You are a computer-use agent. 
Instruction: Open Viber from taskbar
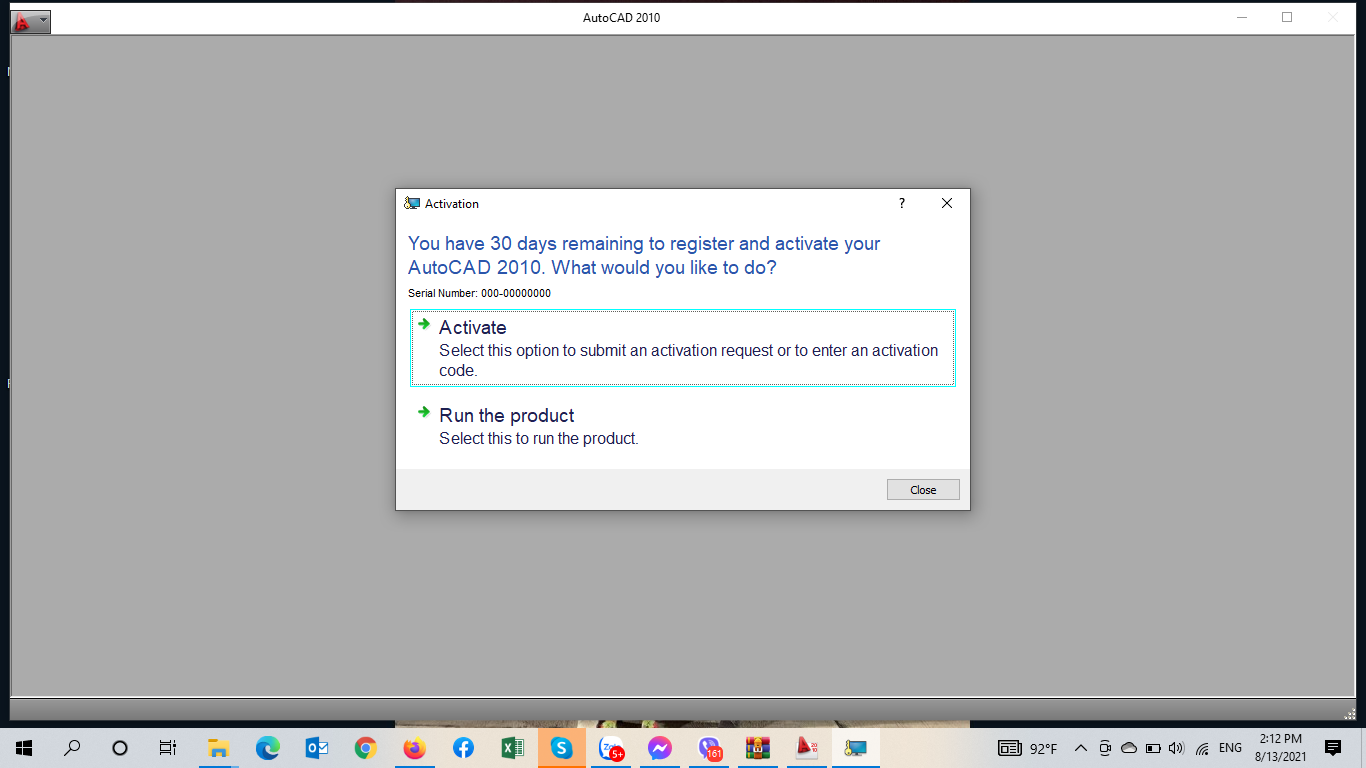(x=709, y=748)
